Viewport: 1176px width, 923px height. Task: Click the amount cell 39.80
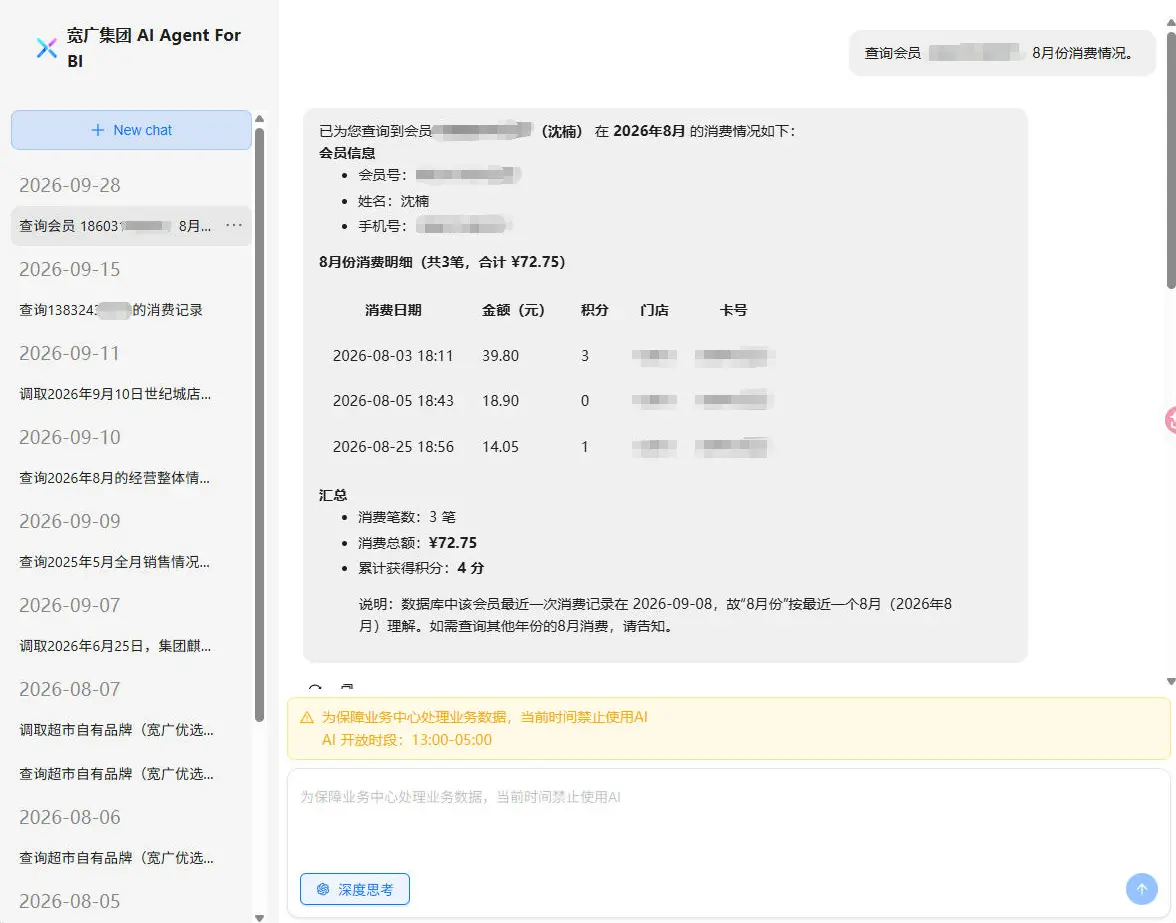point(500,355)
